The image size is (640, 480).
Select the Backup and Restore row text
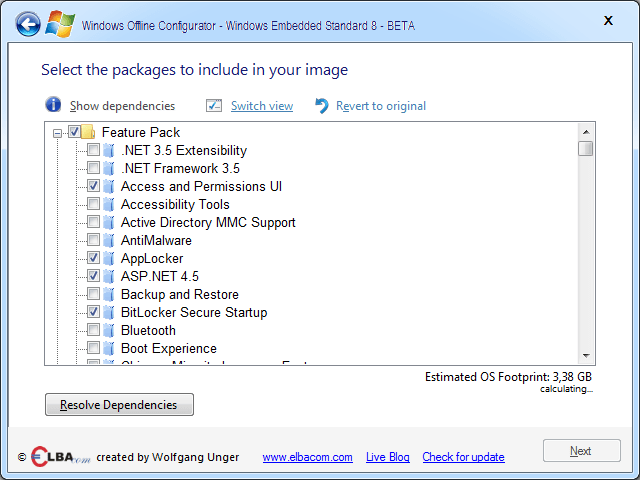[180, 294]
